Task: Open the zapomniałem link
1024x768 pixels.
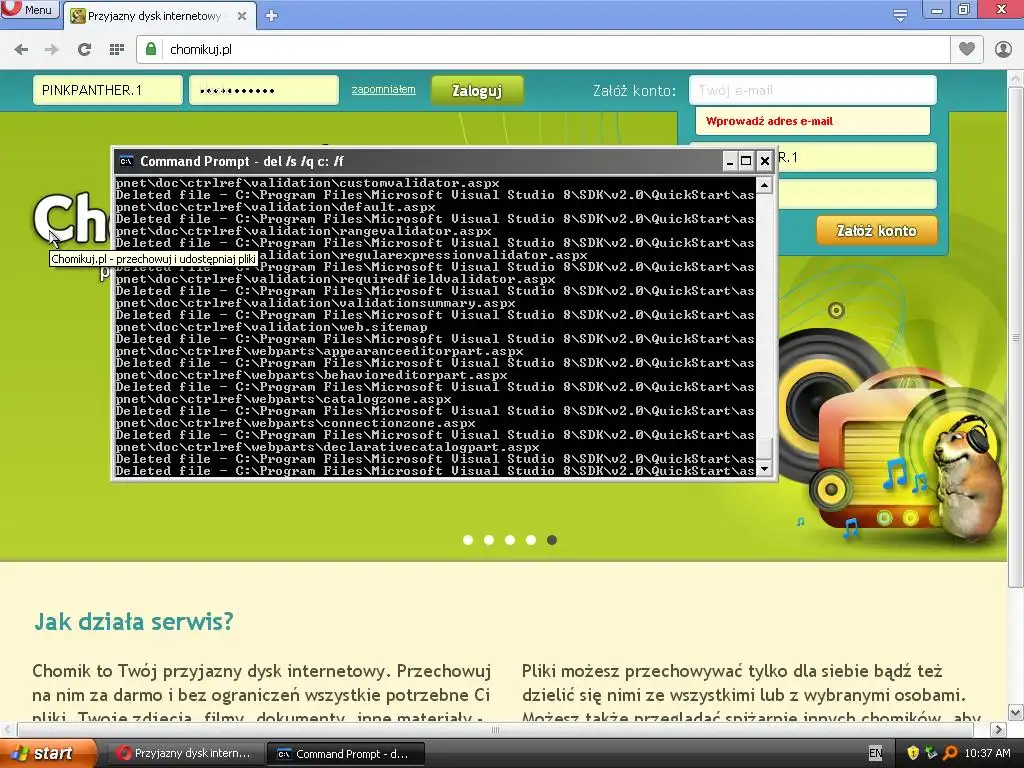Action: click(x=383, y=89)
